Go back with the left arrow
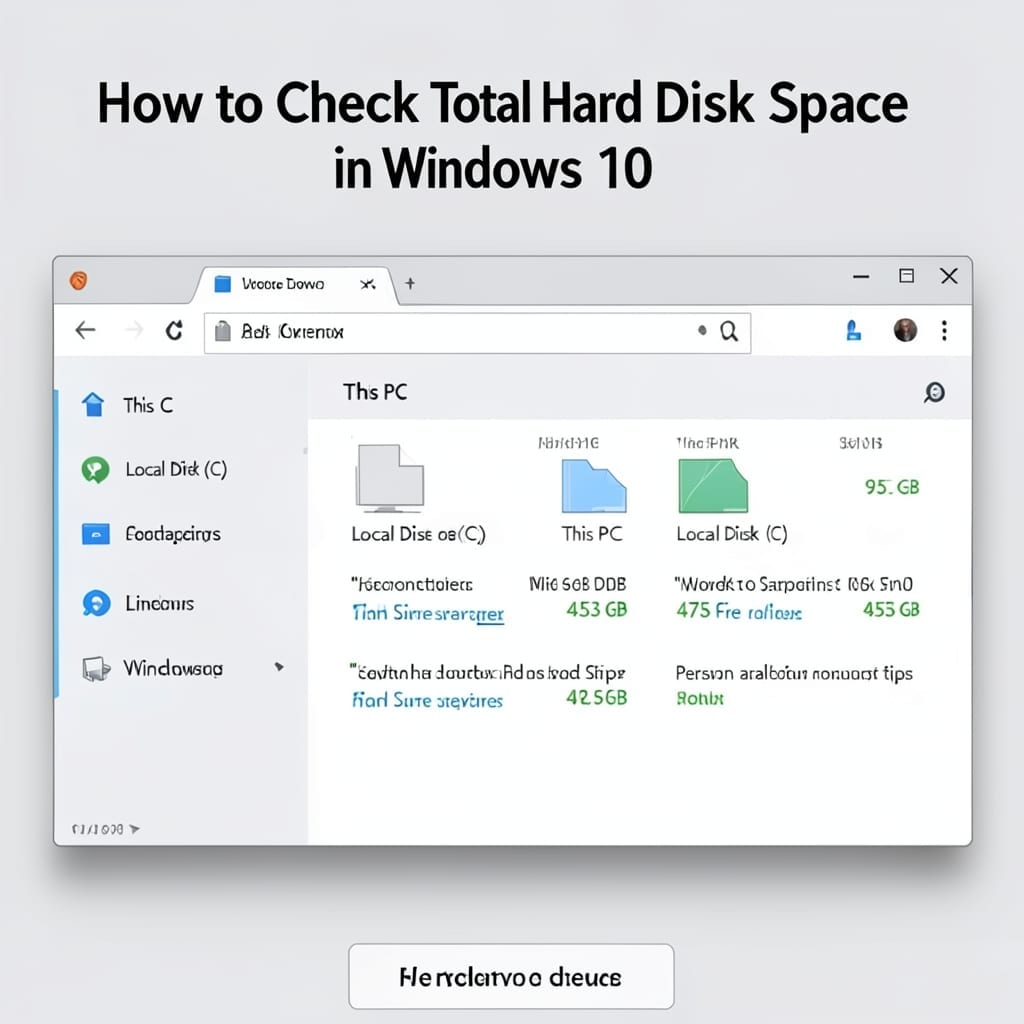The width and height of the screenshot is (1024, 1024). pos(86,330)
